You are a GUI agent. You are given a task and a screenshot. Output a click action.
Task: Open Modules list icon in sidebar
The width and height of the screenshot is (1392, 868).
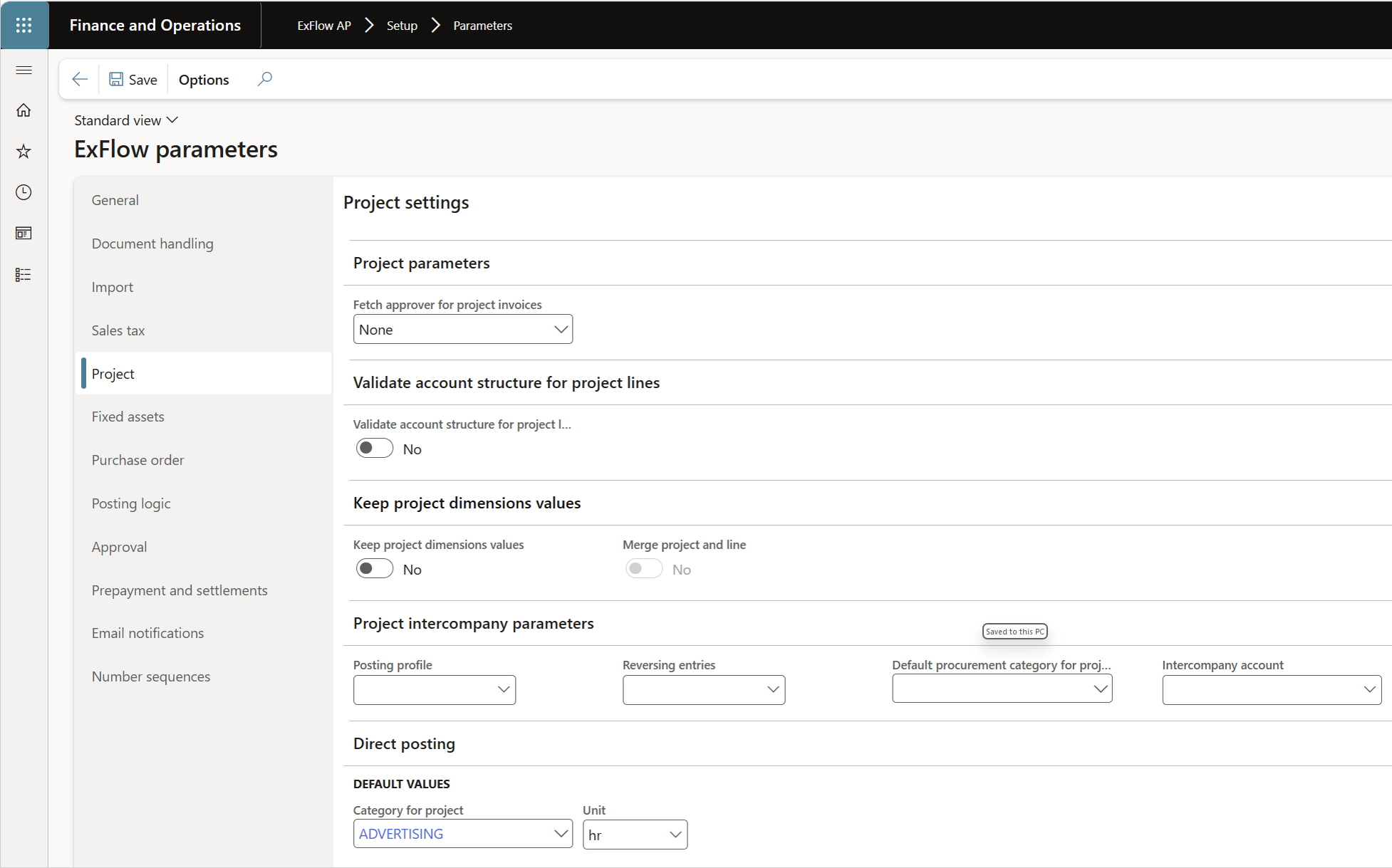(x=24, y=274)
